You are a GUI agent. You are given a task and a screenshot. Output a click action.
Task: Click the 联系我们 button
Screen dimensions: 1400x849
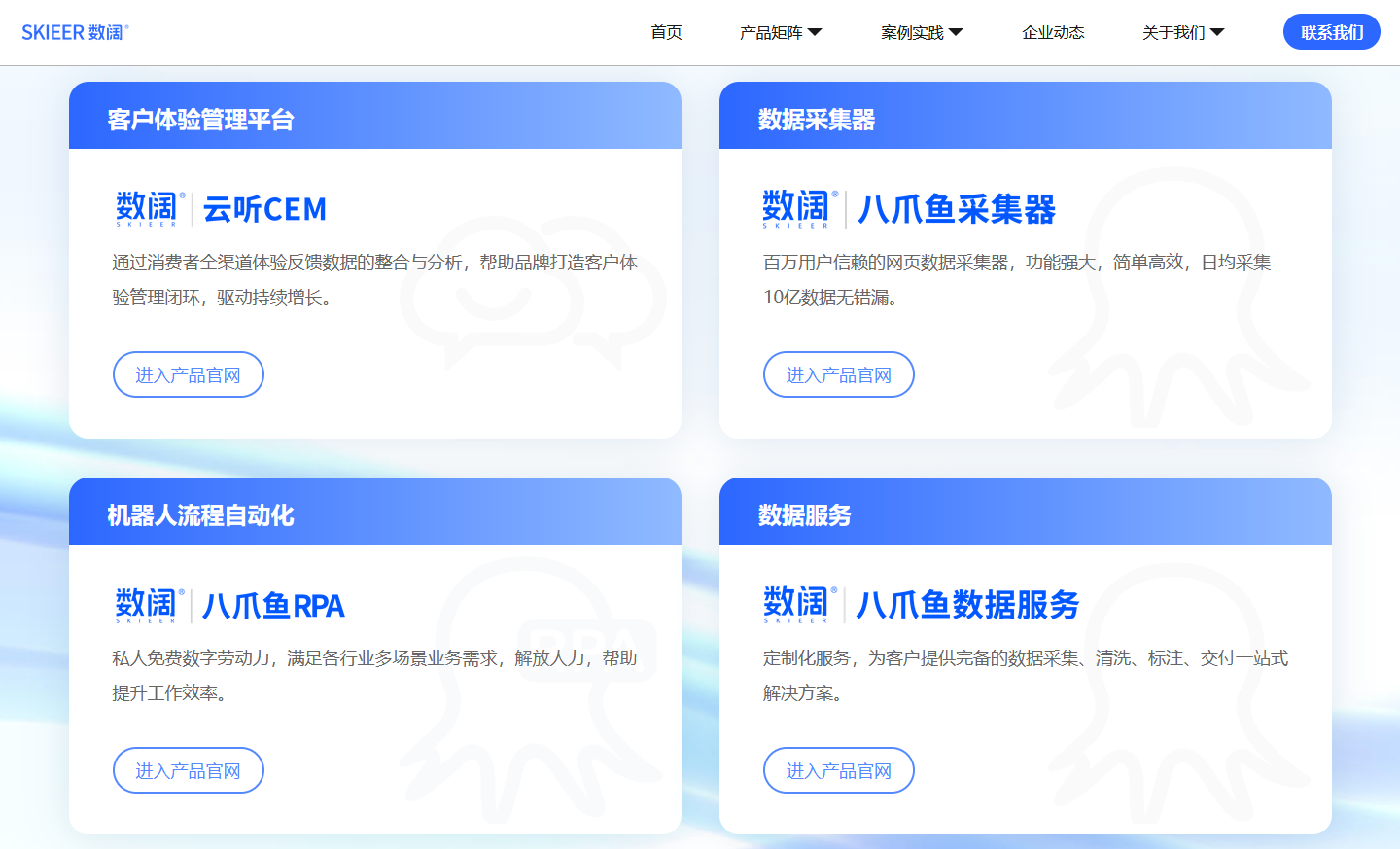click(x=1332, y=32)
